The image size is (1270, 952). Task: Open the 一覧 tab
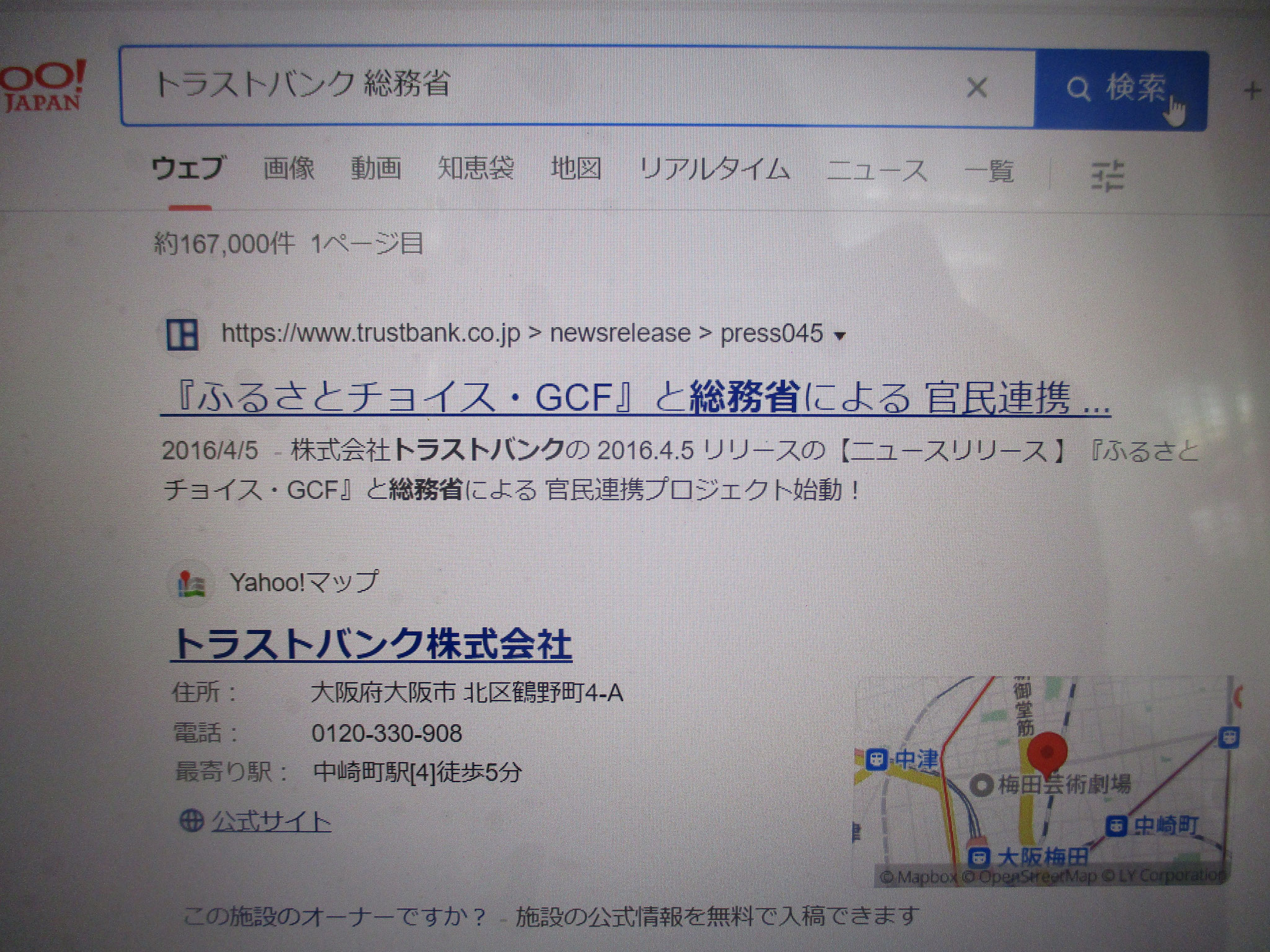pyautogui.click(x=988, y=172)
